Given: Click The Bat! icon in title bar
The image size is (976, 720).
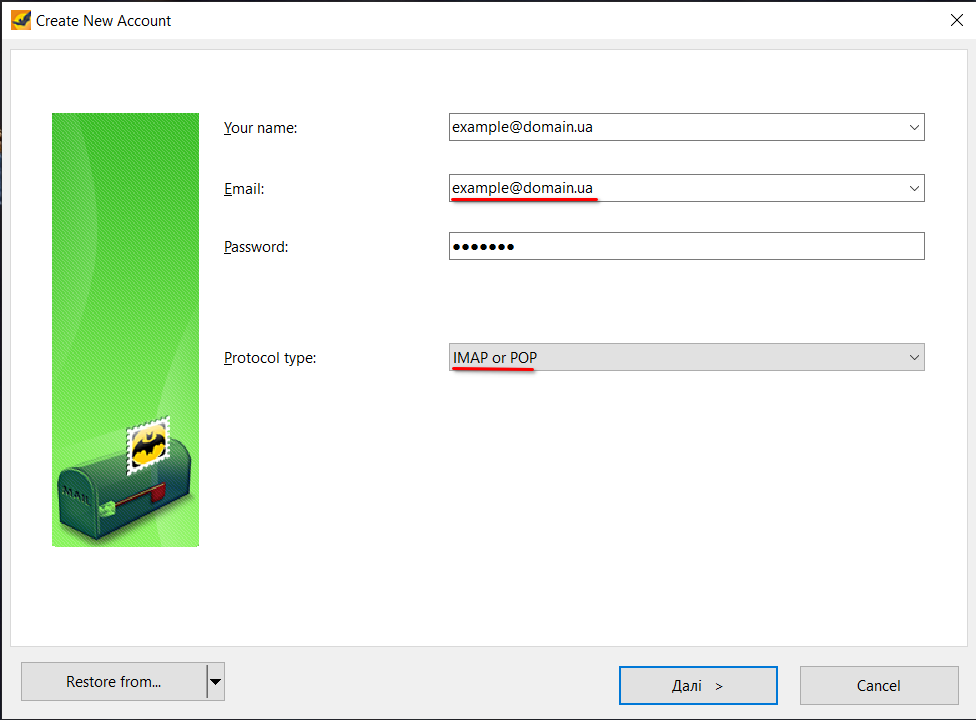Looking at the screenshot, I should click(21, 20).
